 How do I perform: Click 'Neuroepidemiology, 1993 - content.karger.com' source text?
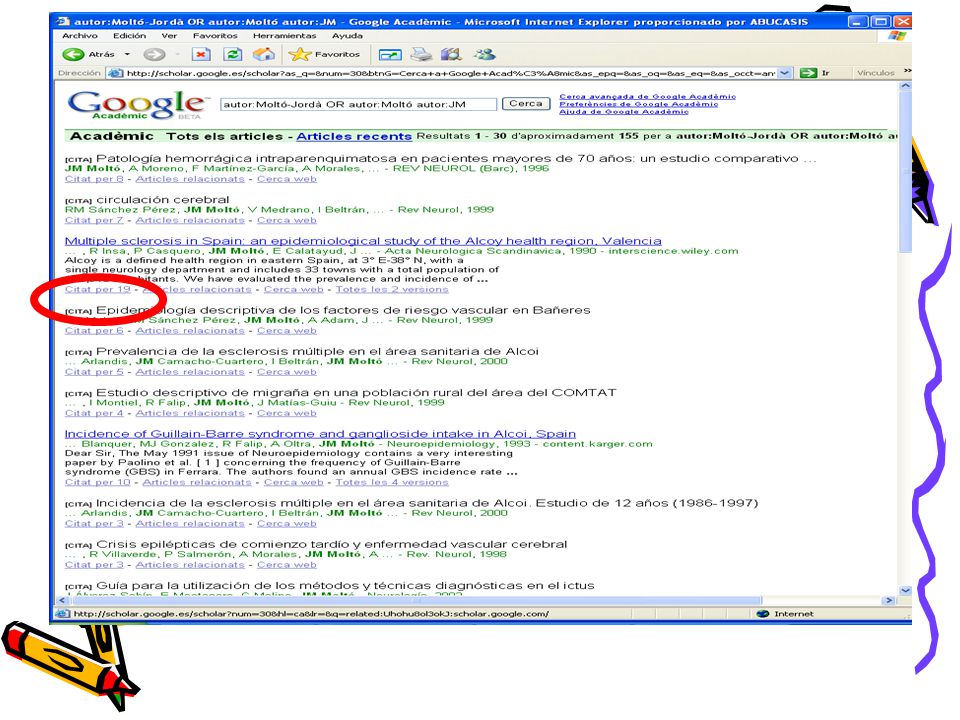[519, 444]
